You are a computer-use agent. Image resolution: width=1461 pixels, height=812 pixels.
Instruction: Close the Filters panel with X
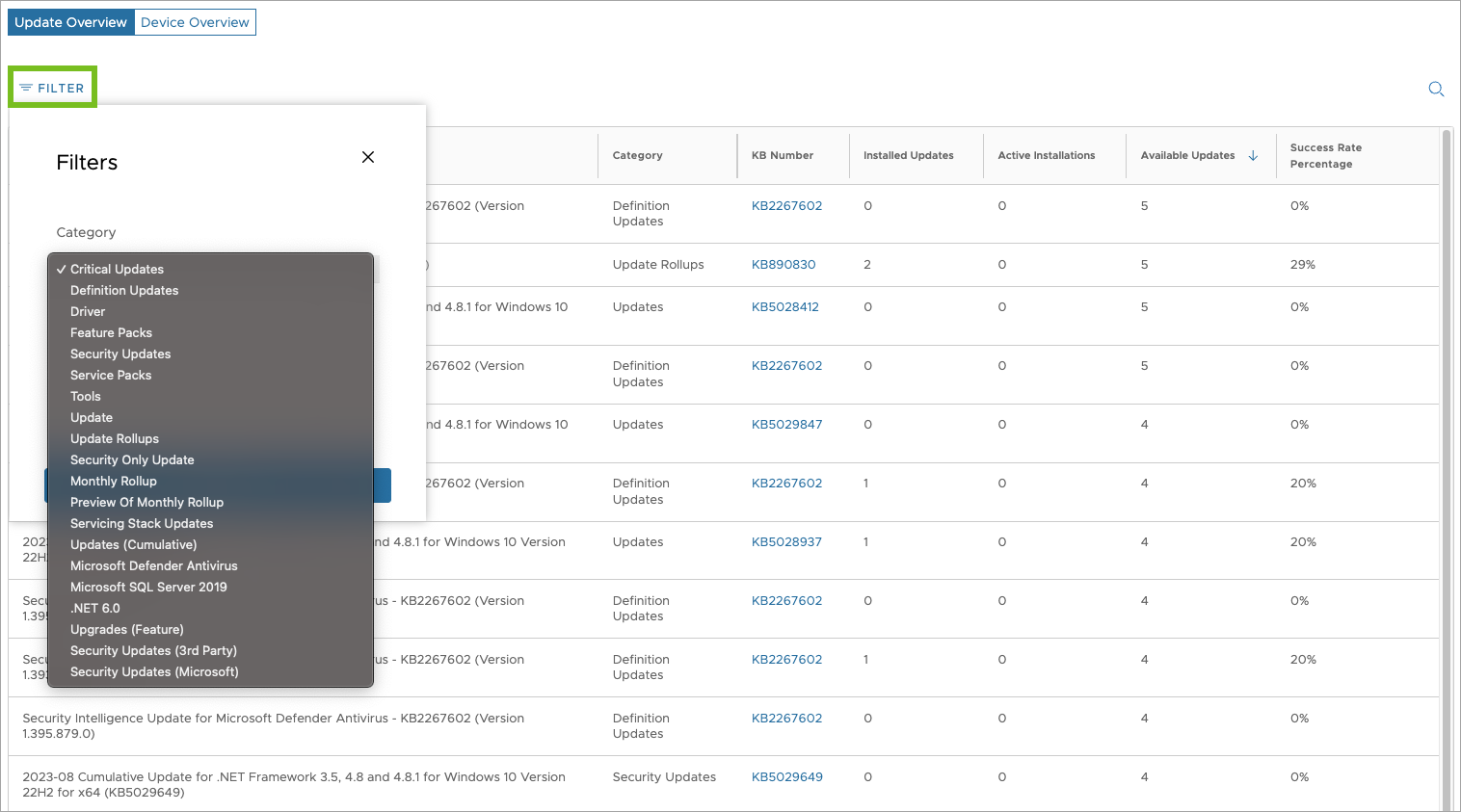pos(368,157)
